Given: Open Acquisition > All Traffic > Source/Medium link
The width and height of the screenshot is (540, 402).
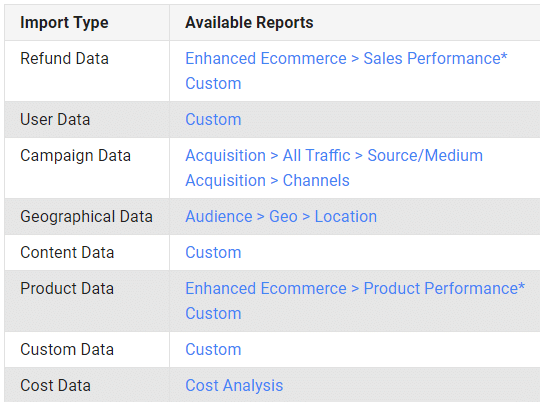Looking at the screenshot, I should [334, 156].
